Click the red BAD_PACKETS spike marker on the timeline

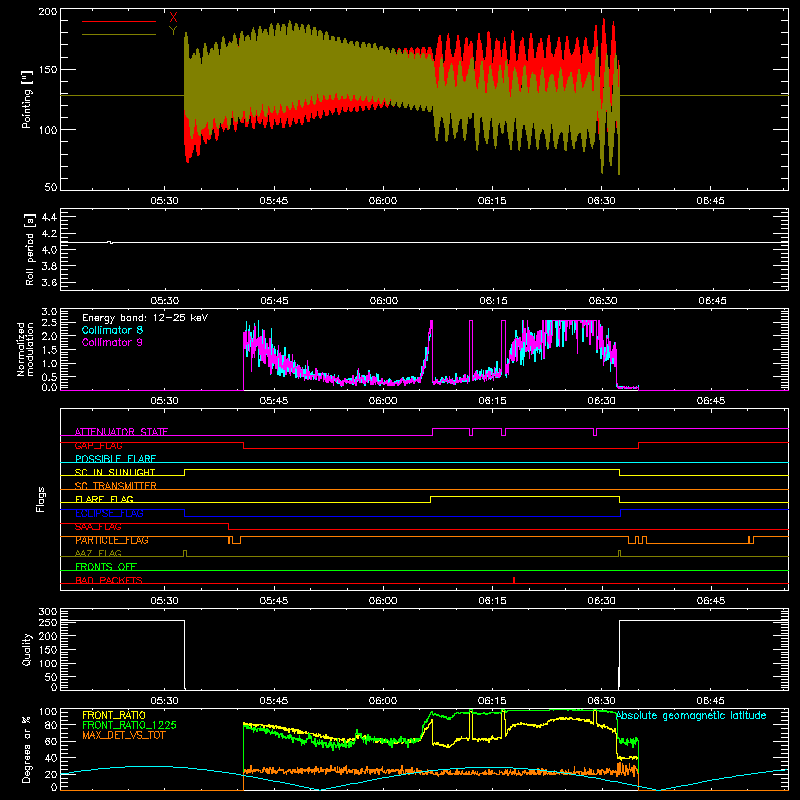point(514,580)
